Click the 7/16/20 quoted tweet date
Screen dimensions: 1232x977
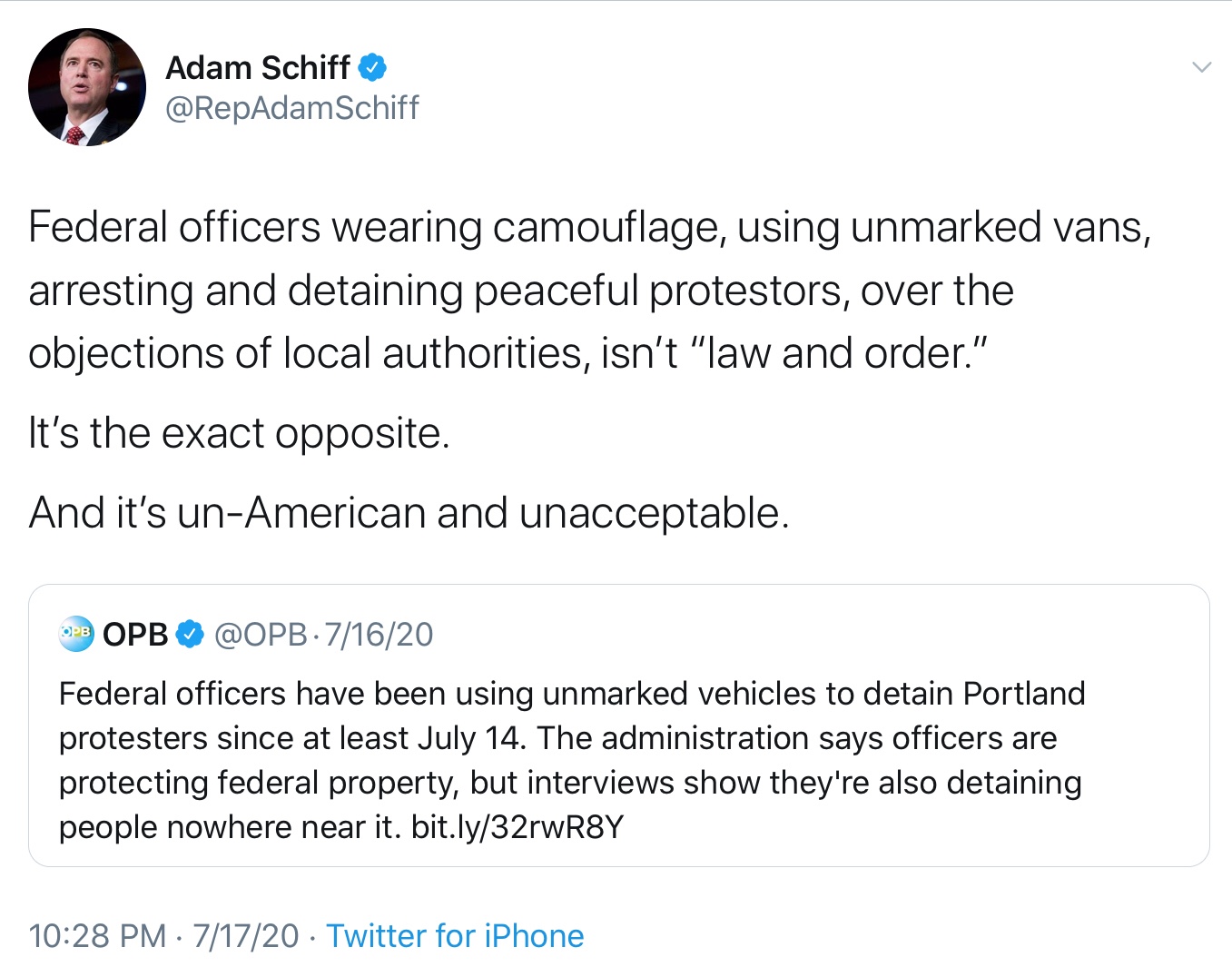click(x=379, y=635)
